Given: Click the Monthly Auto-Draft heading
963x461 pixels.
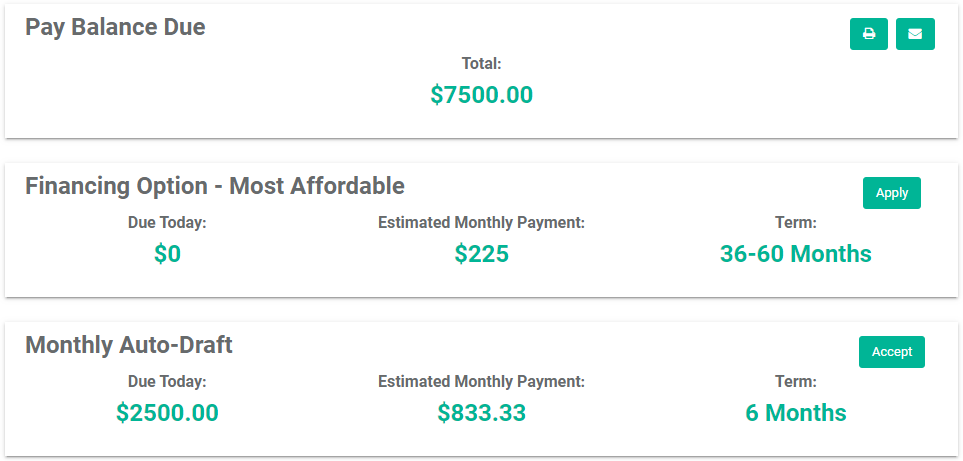Looking at the screenshot, I should coord(129,345).
